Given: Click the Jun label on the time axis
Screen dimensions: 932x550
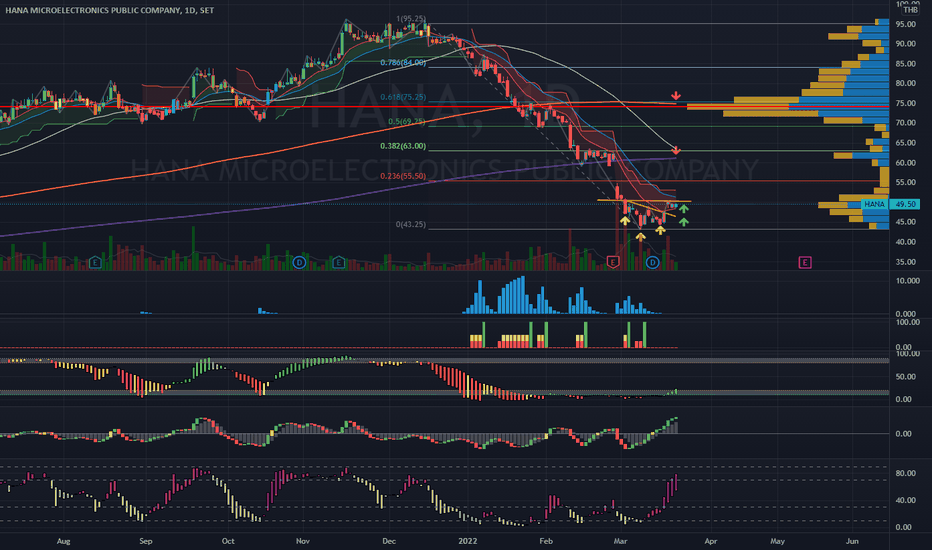Looking at the screenshot, I should point(852,541).
